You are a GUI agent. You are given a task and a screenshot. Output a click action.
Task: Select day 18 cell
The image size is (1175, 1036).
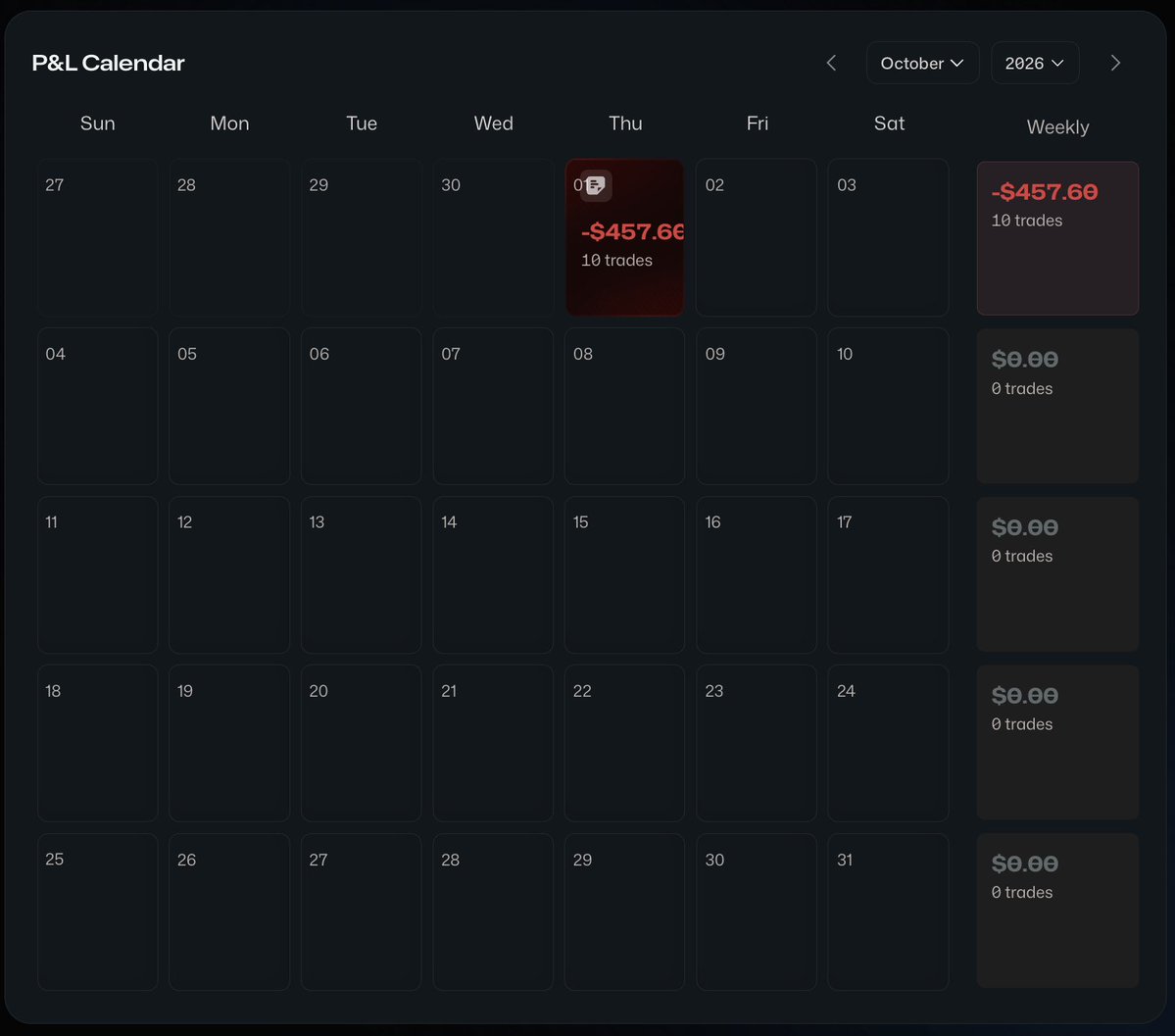(97, 743)
